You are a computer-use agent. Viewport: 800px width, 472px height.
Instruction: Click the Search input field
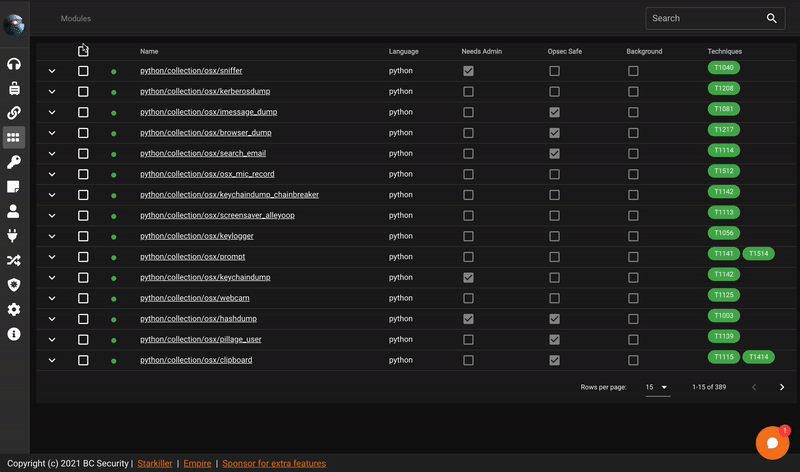pos(706,18)
